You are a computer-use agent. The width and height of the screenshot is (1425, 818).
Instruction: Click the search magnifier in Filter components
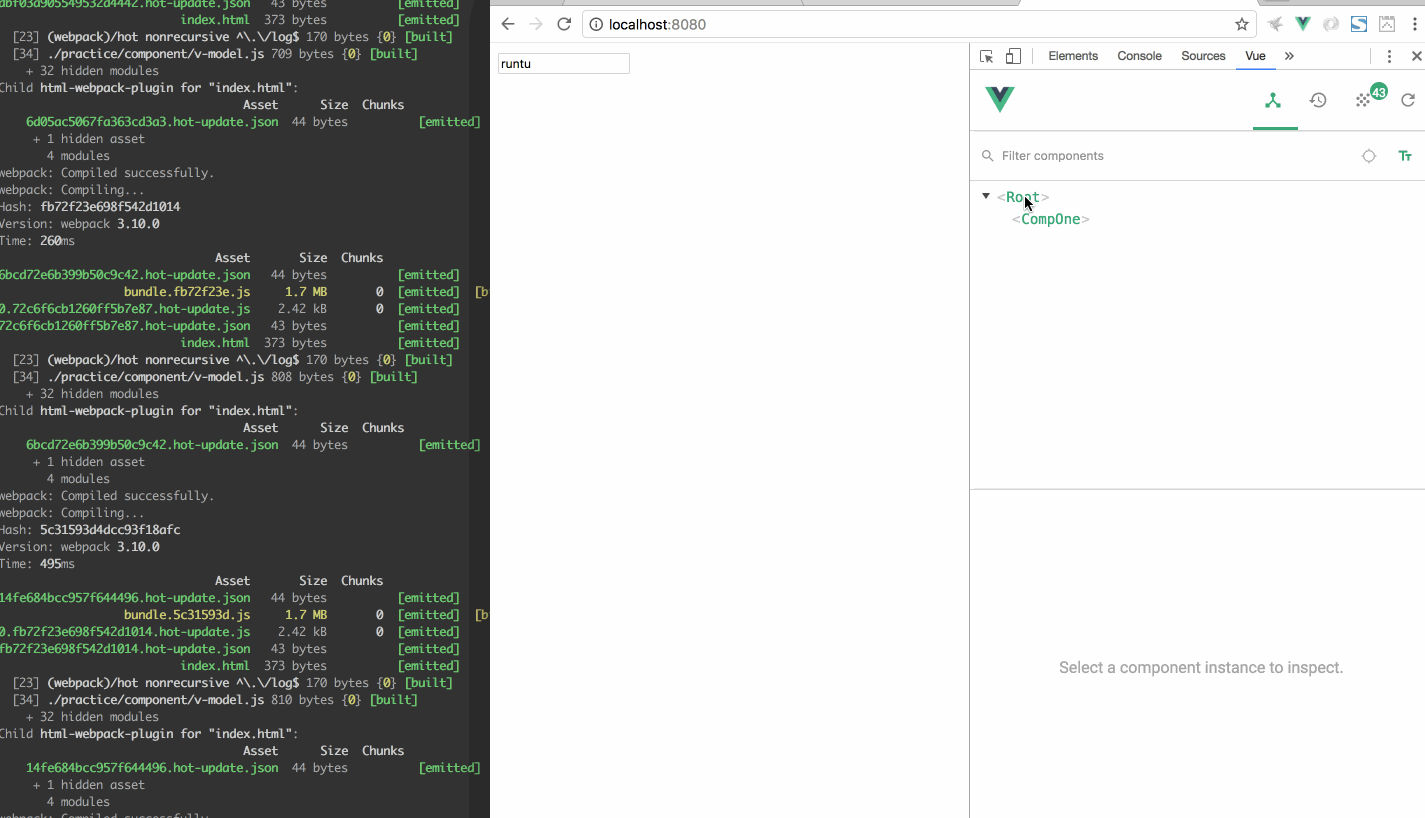tap(988, 156)
